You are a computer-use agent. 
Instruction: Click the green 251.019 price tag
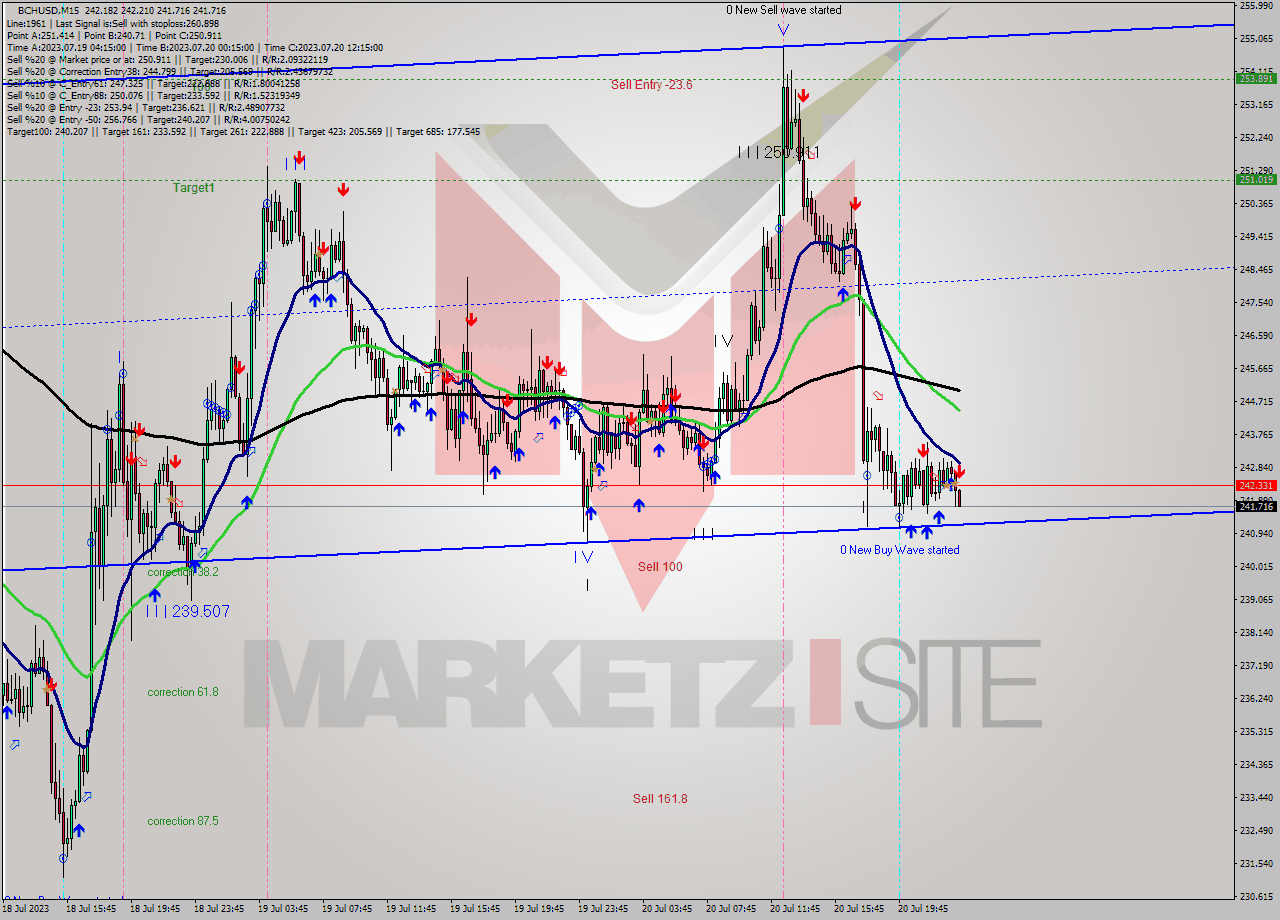coord(1256,180)
